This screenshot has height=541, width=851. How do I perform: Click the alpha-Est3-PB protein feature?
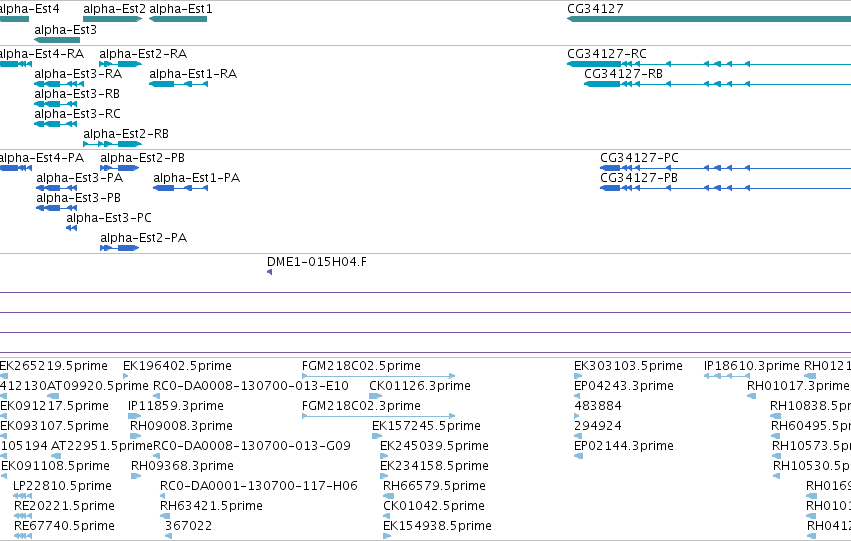click(x=56, y=208)
